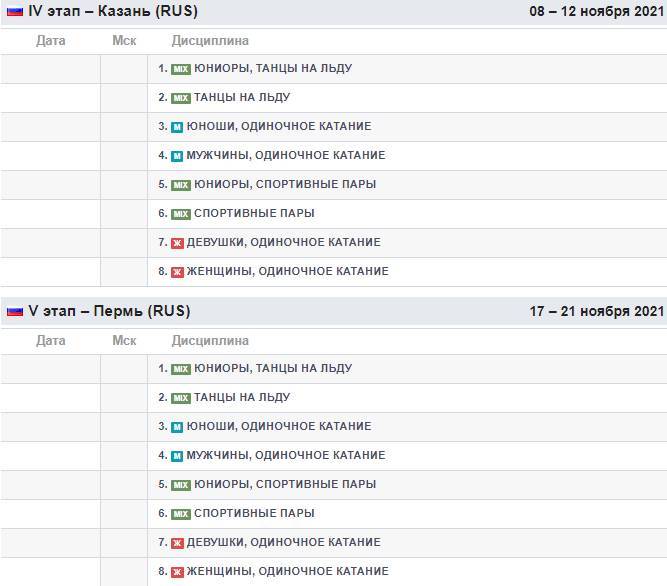The height and width of the screenshot is (586, 667).
Task: Select Мужчины, одиночное катание in Казань stage
Action: [285, 156]
